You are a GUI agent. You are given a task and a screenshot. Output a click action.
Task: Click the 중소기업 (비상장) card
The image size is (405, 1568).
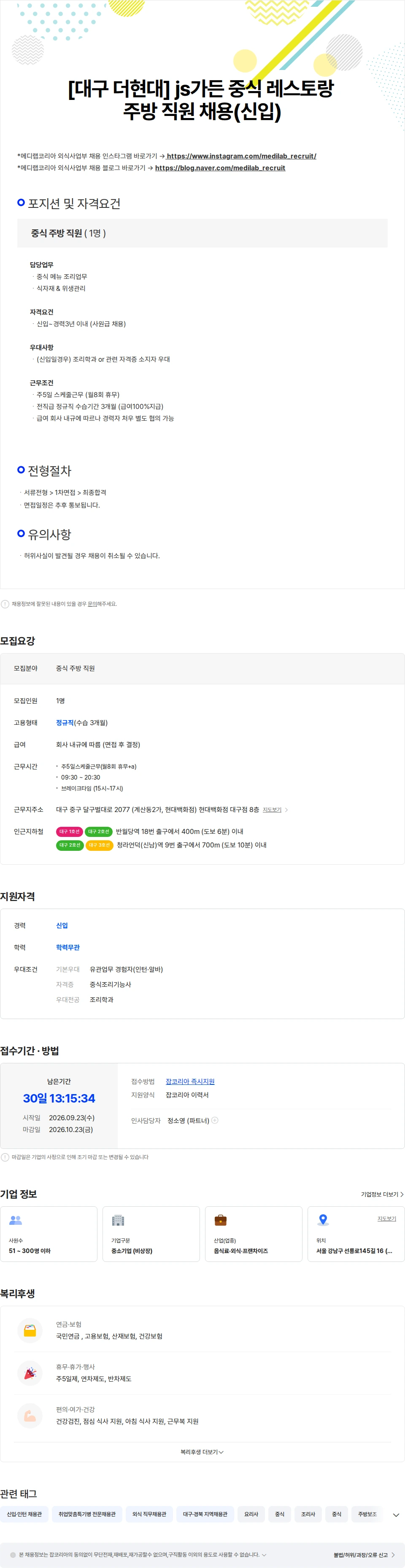[x=151, y=1233]
